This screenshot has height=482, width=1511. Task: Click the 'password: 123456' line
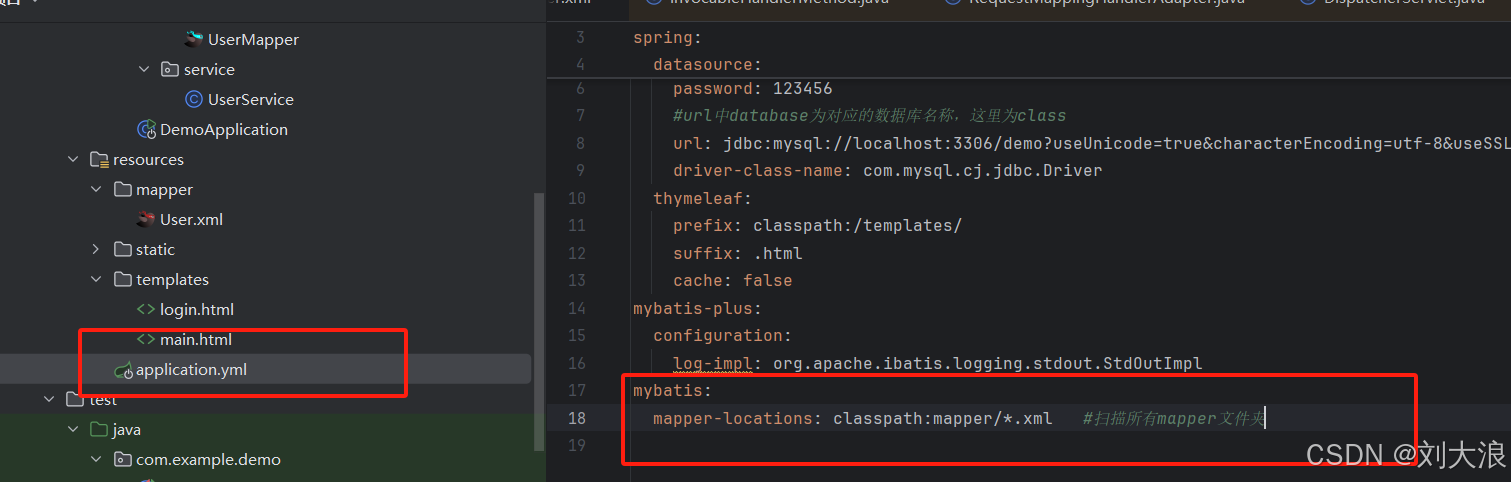coord(752,88)
